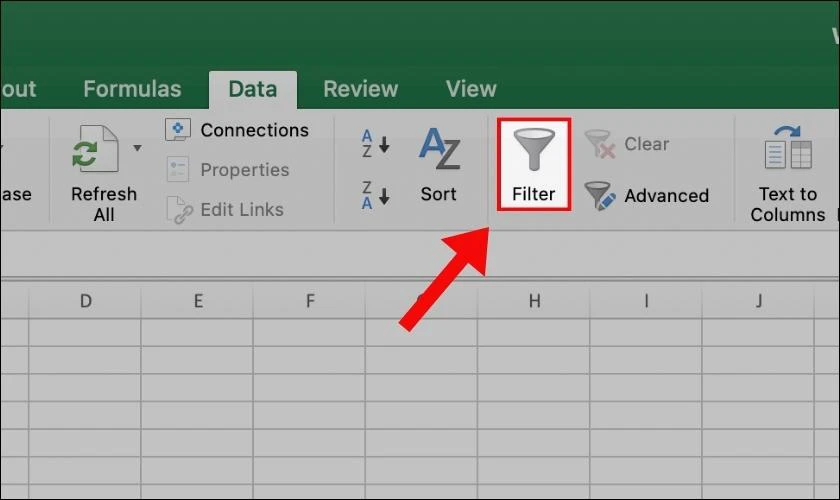Click the Refresh All icon
The width and height of the screenshot is (840, 500).
pos(96,150)
